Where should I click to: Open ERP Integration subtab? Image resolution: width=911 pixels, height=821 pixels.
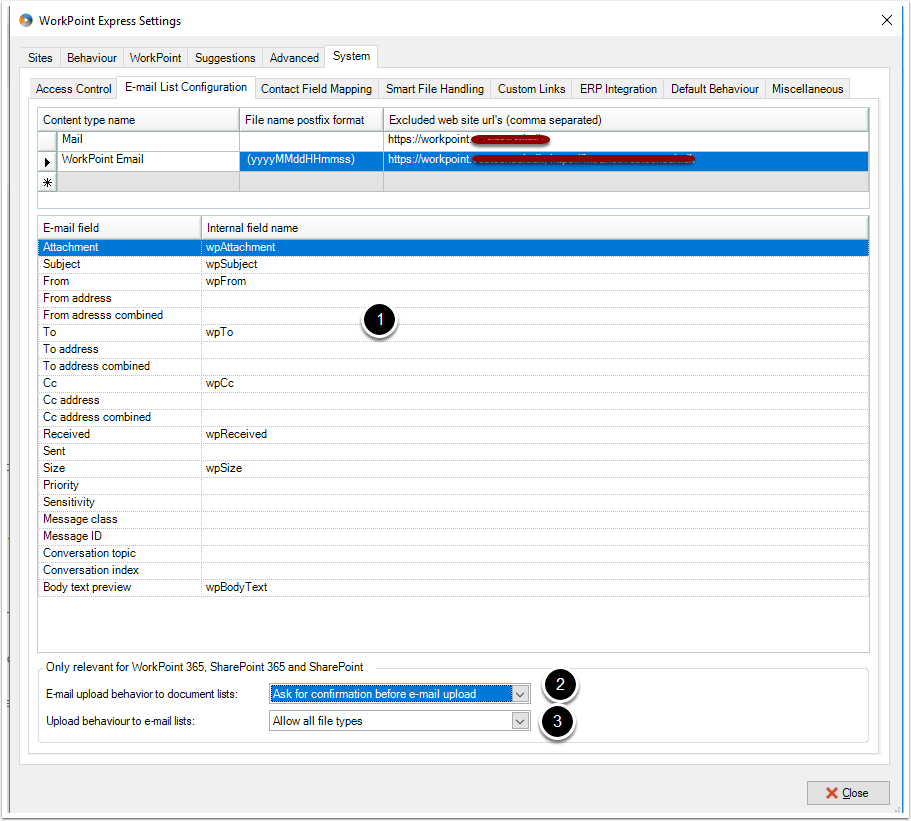point(618,89)
